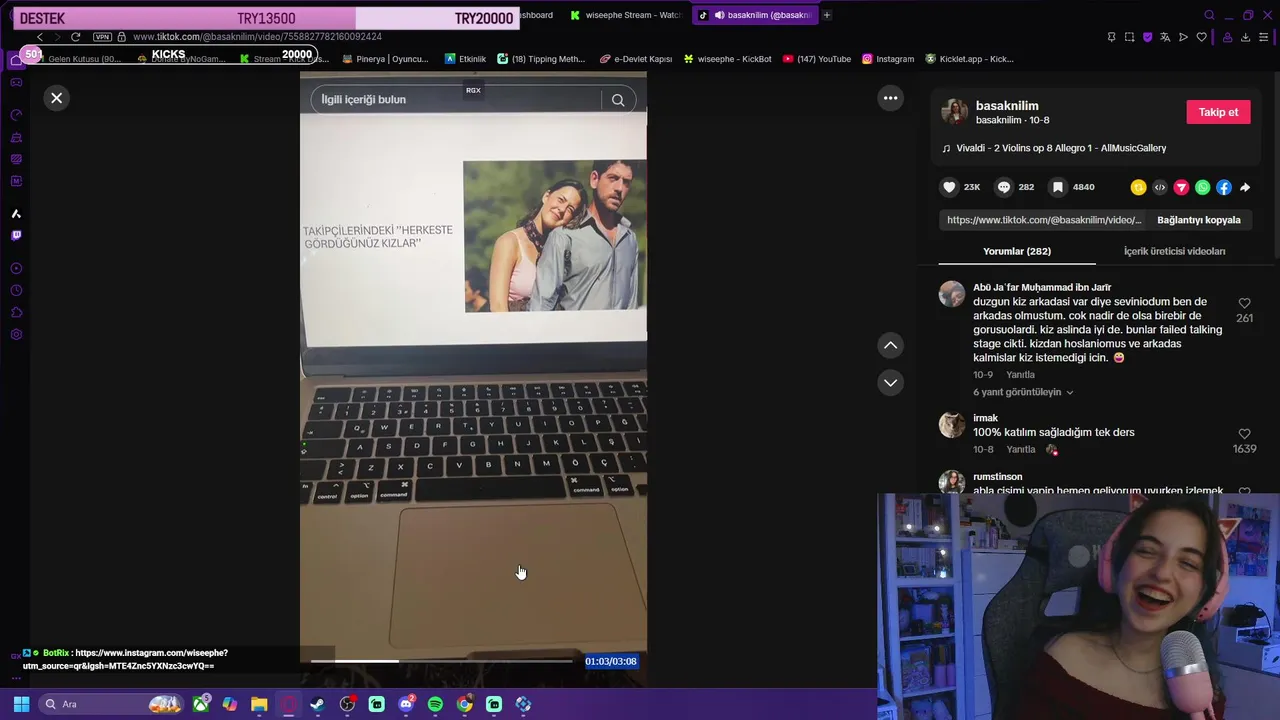
Task: Open the three-dot more options menu
Action: (890, 98)
